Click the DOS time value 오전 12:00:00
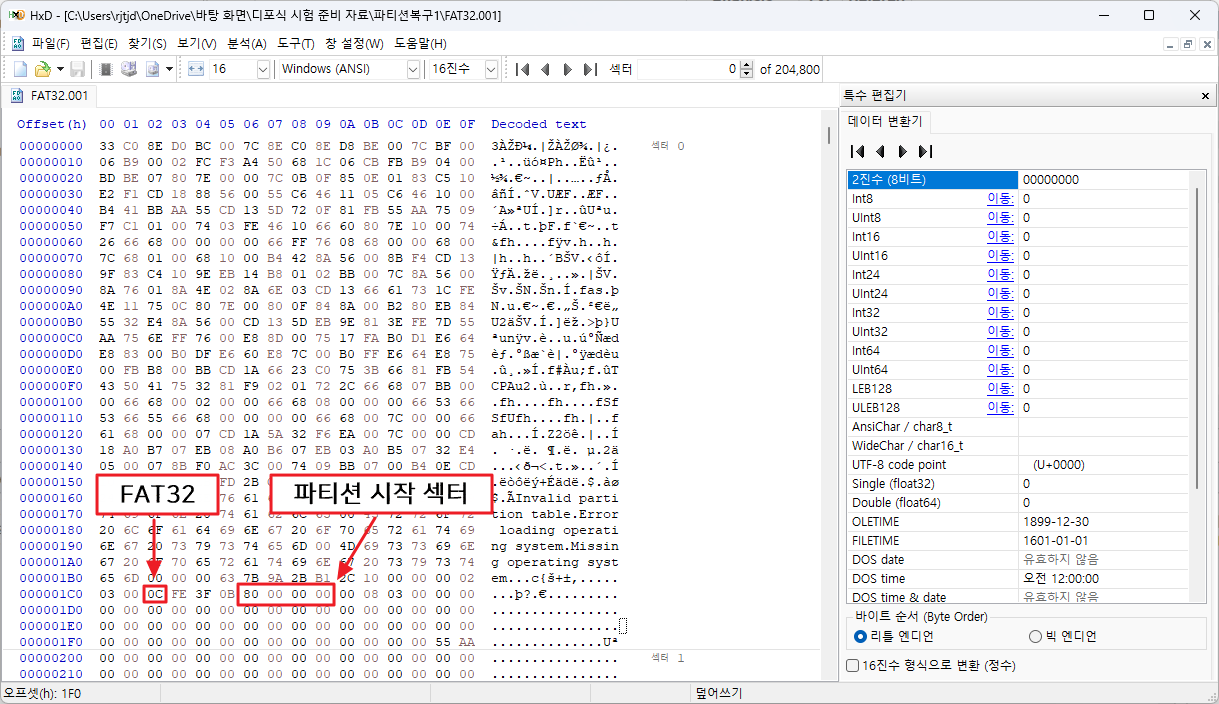Screen dimensions: 1219x704 tap(1063, 579)
